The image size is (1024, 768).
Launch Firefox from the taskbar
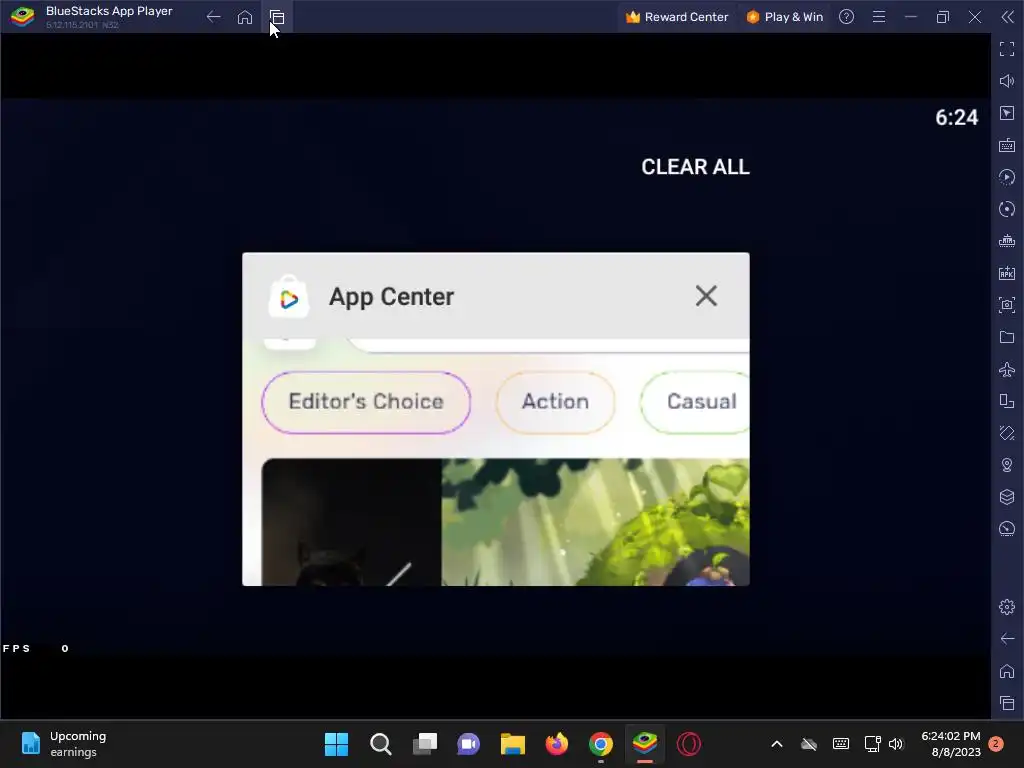[556, 744]
